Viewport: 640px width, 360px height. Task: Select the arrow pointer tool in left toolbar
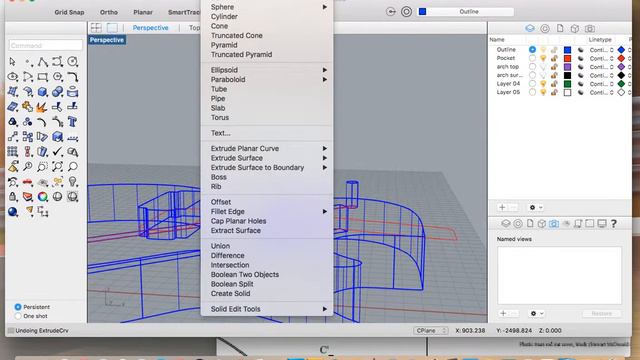pyautogui.click(x=12, y=62)
